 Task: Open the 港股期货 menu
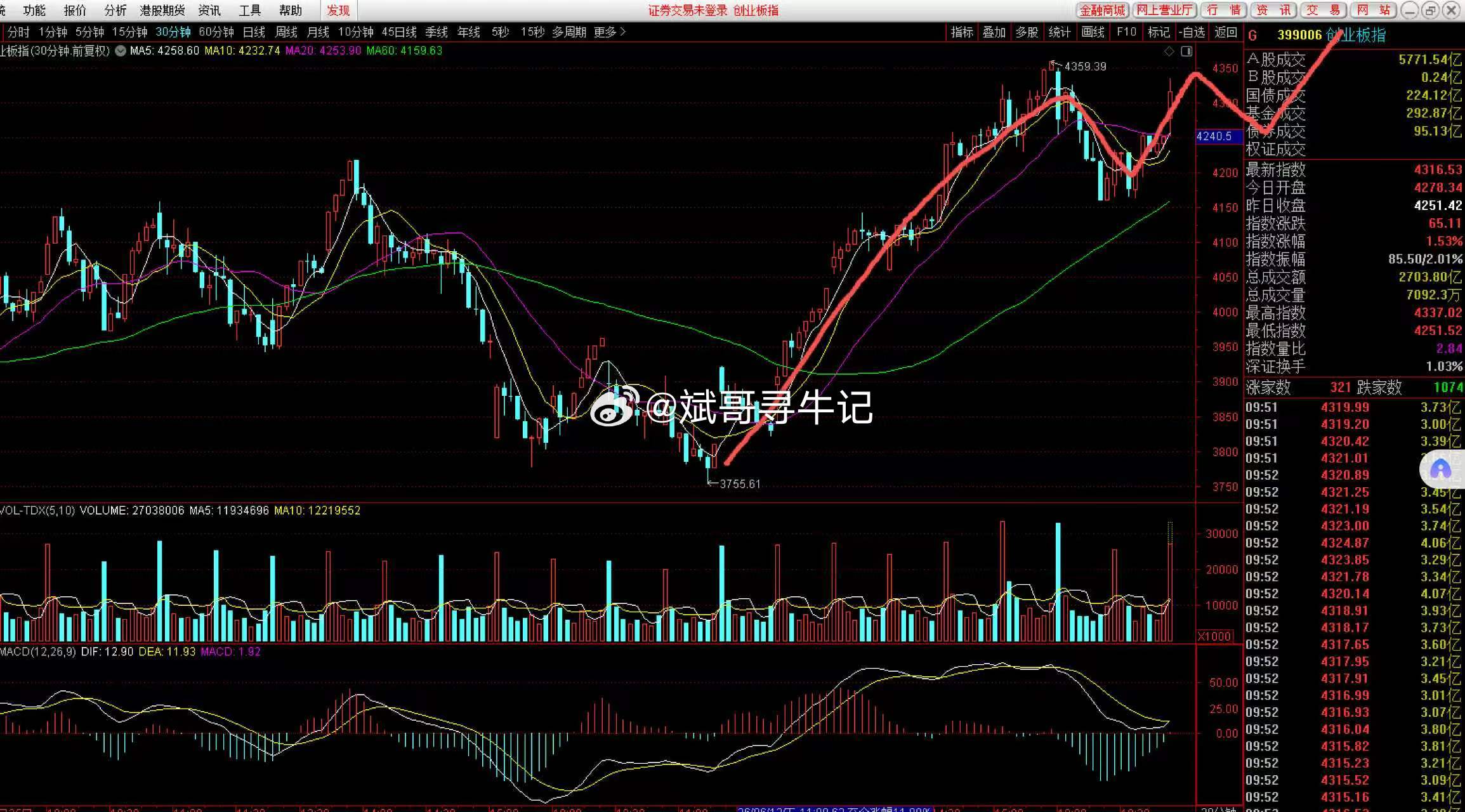click(x=162, y=10)
